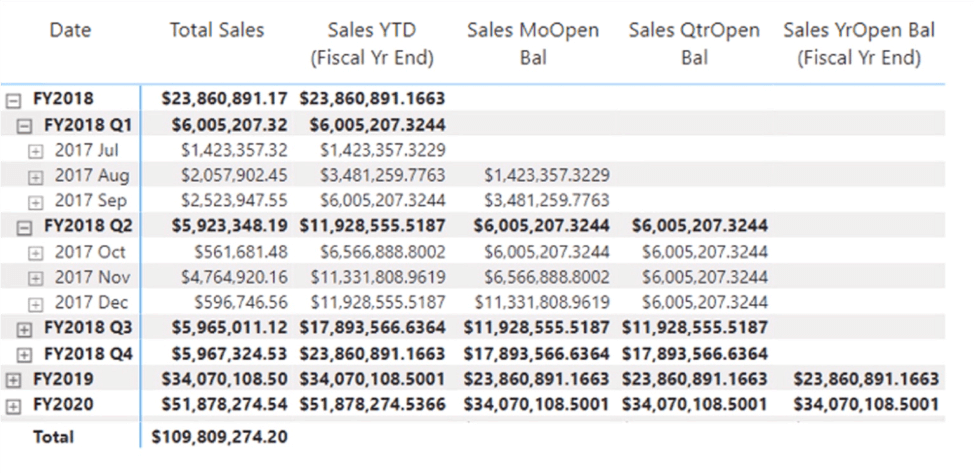The height and width of the screenshot is (473, 975).
Task: Click the Sales YrOpen Bal column header
Action: [x=860, y=44]
